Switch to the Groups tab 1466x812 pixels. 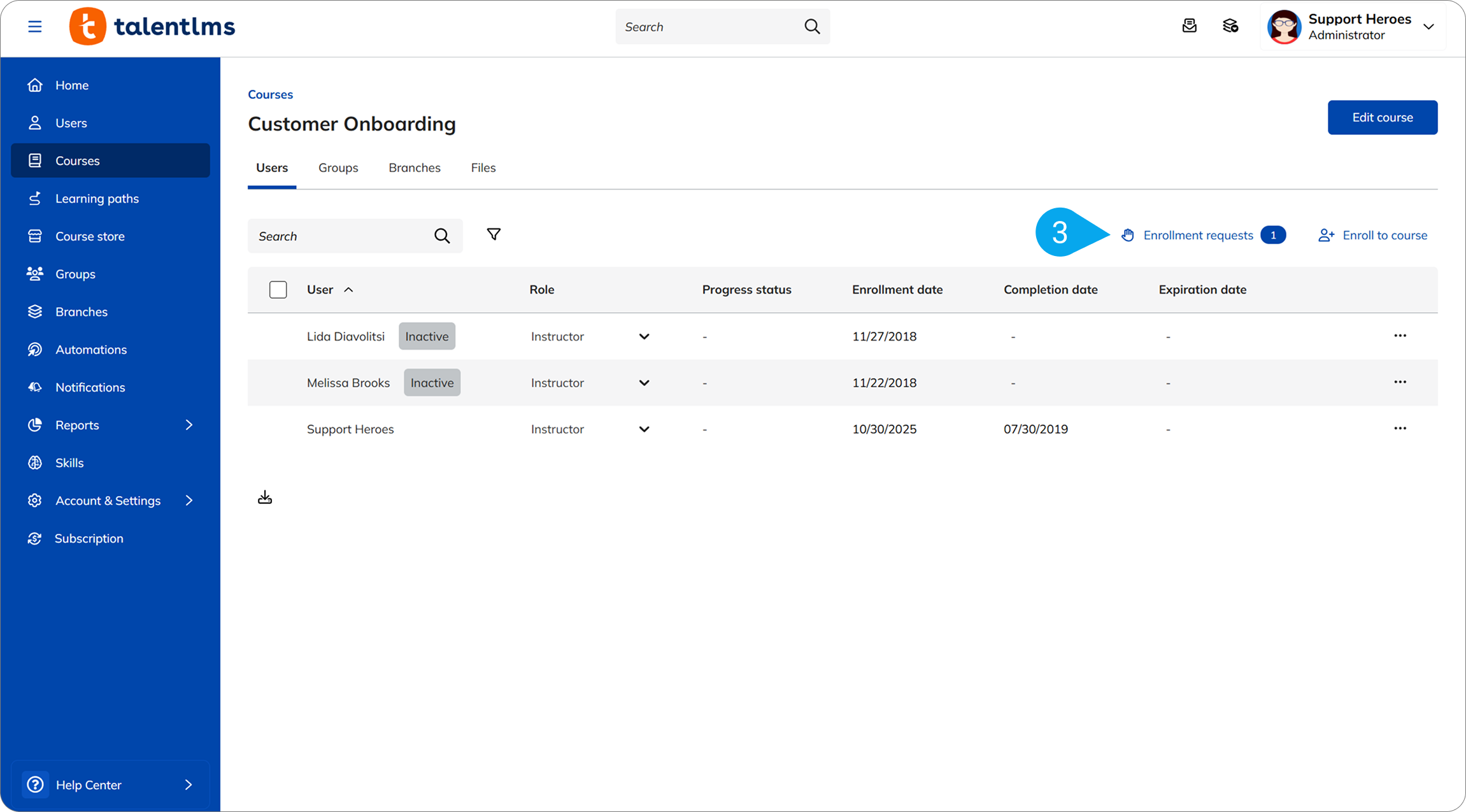[x=338, y=168]
